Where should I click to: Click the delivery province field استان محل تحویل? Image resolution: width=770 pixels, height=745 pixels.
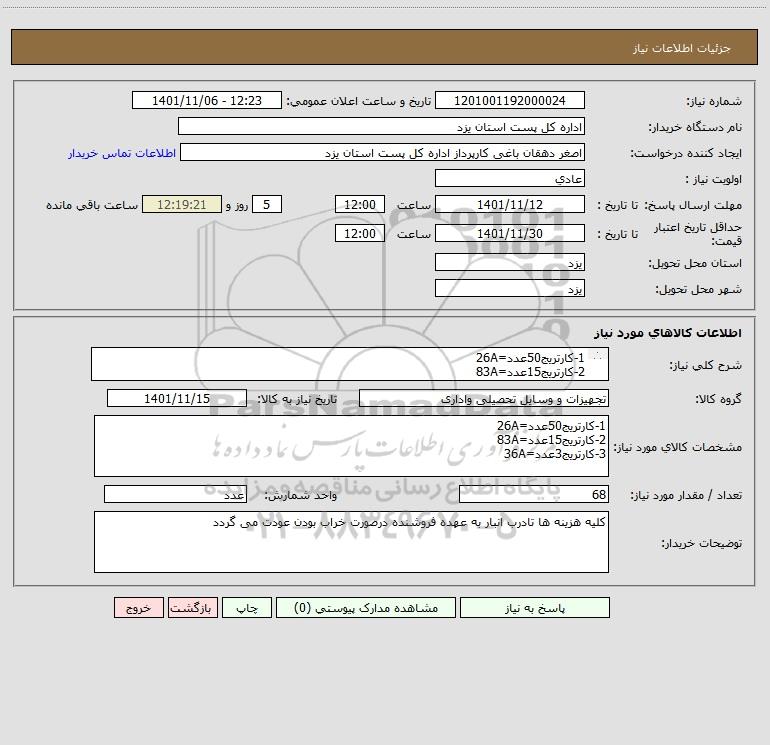[x=510, y=262]
